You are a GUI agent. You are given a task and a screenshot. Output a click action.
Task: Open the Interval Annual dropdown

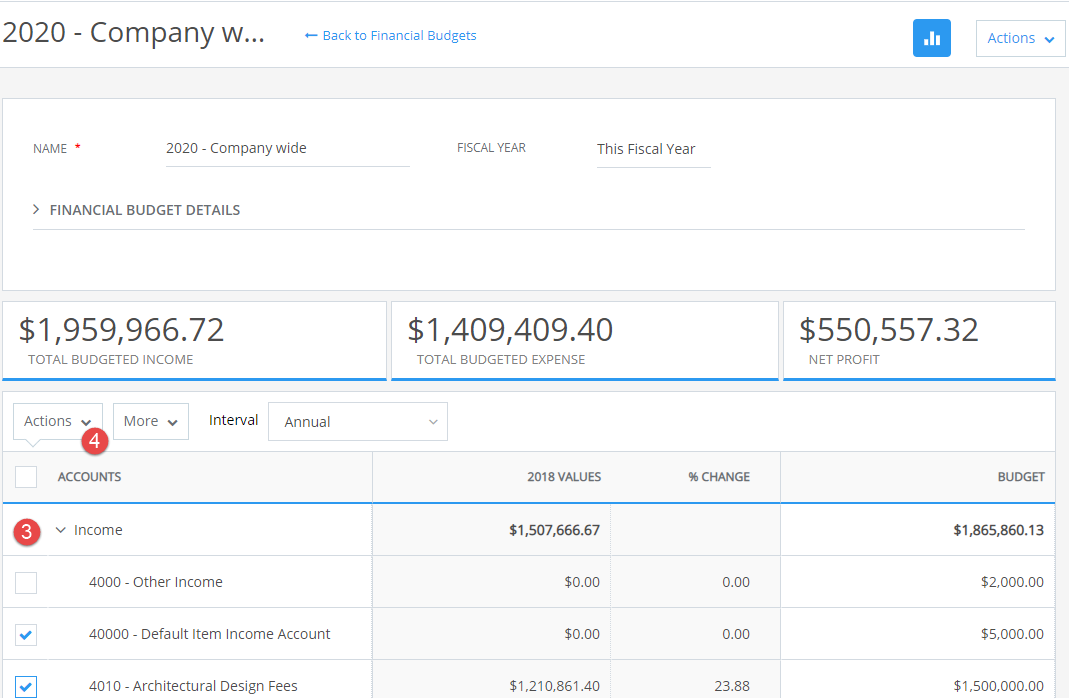pos(358,422)
